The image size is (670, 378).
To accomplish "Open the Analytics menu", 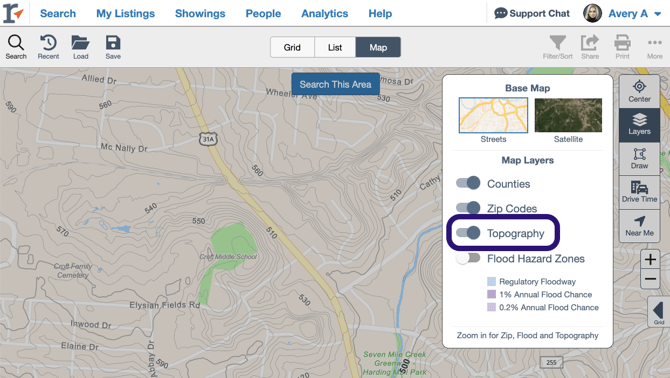I will point(325,14).
